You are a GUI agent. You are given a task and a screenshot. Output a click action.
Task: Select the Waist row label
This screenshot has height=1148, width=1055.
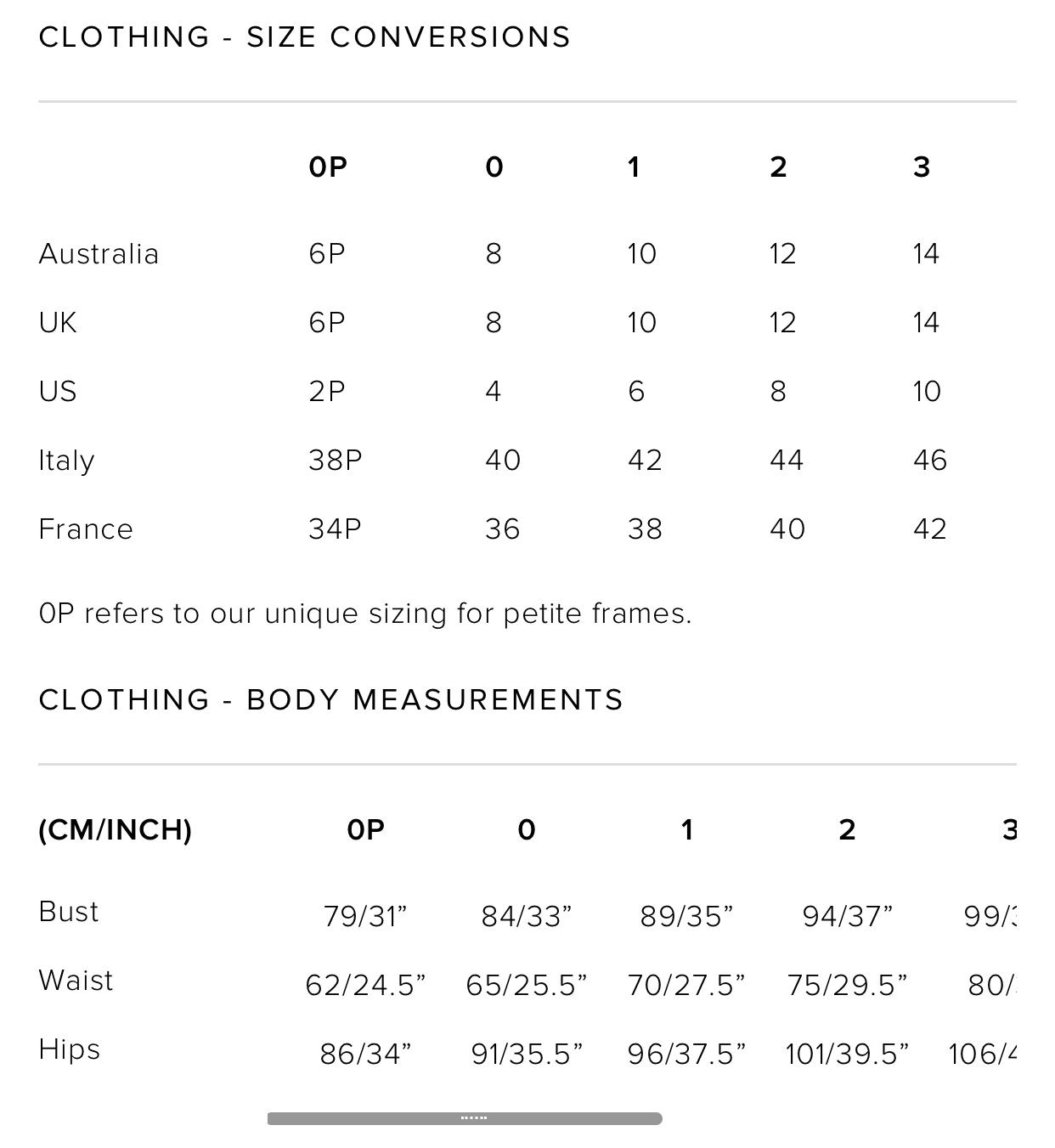(76, 981)
